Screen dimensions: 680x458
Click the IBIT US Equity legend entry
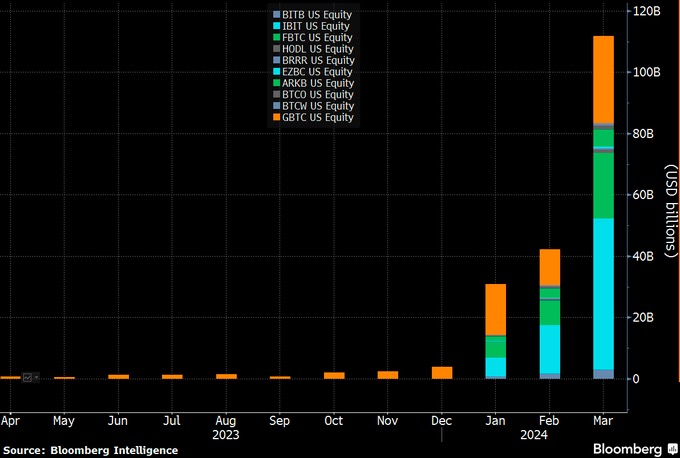[x=311, y=26]
